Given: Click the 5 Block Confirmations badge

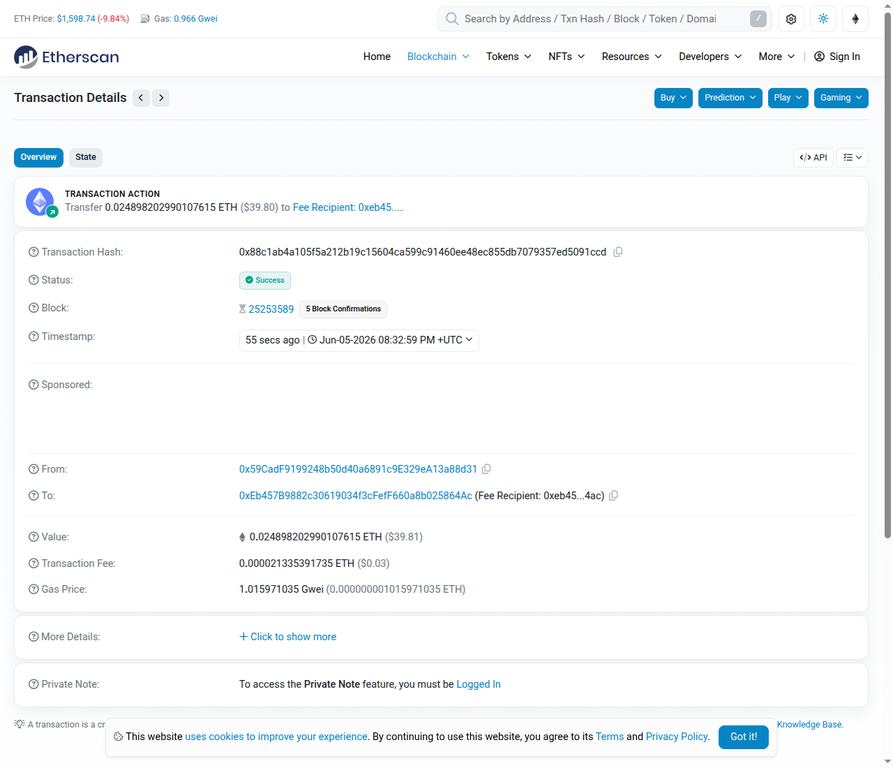Looking at the screenshot, I should tap(343, 309).
